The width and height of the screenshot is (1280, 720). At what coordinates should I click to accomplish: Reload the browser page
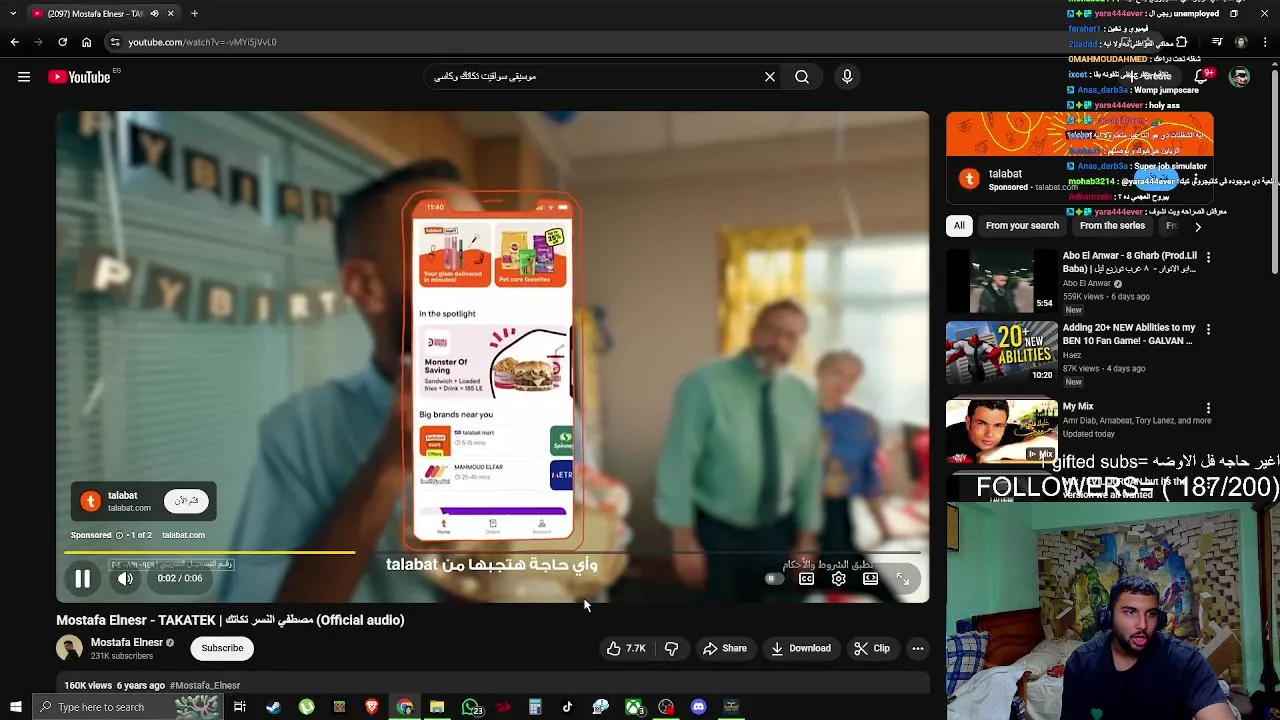click(x=62, y=42)
